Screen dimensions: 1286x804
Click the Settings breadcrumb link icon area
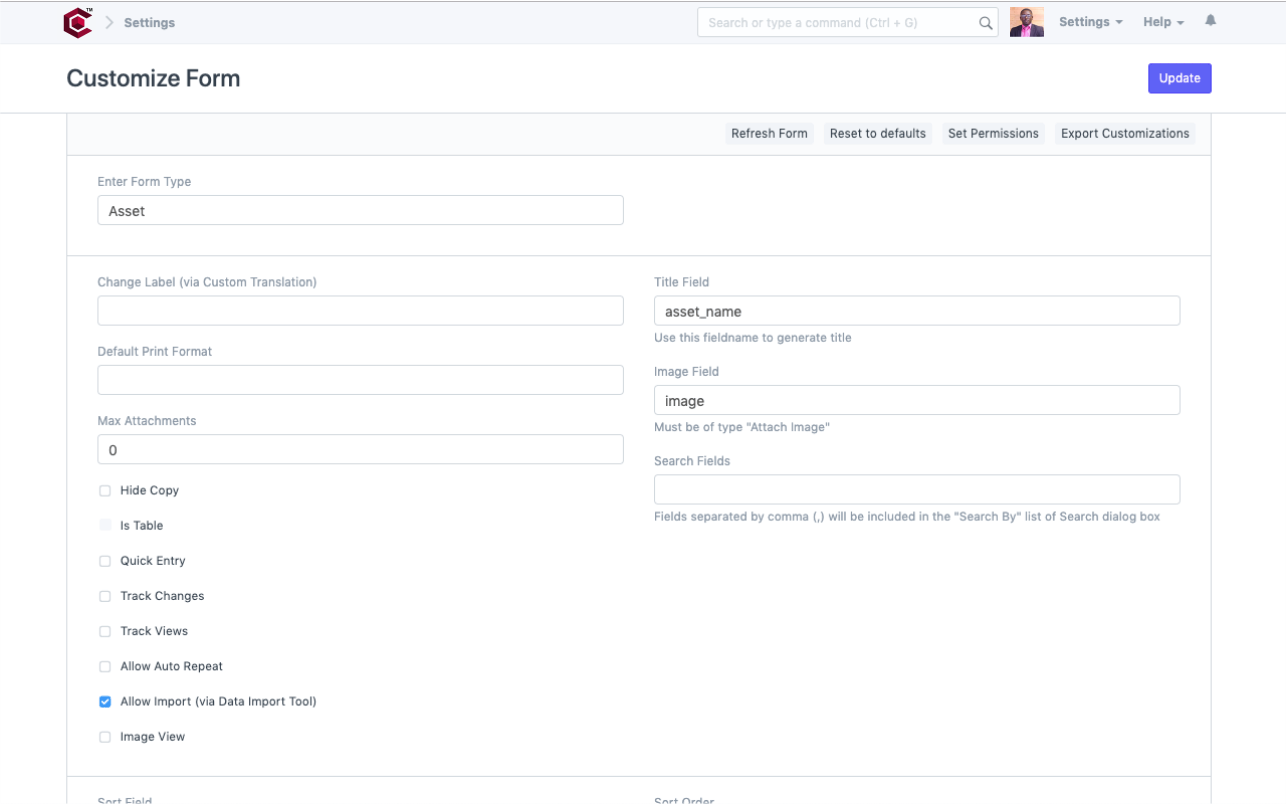tap(148, 22)
